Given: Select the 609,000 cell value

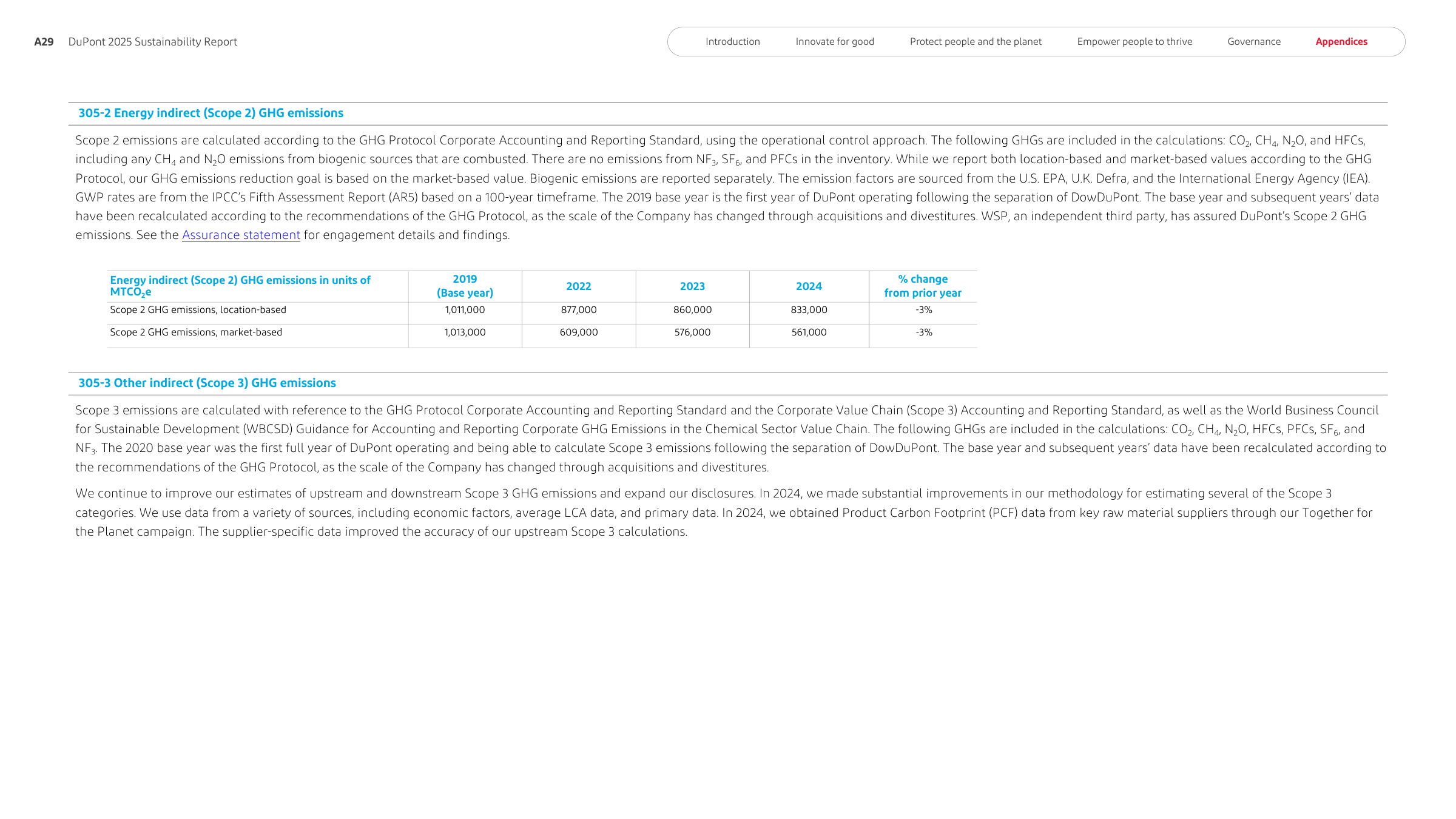Looking at the screenshot, I should click(579, 332).
